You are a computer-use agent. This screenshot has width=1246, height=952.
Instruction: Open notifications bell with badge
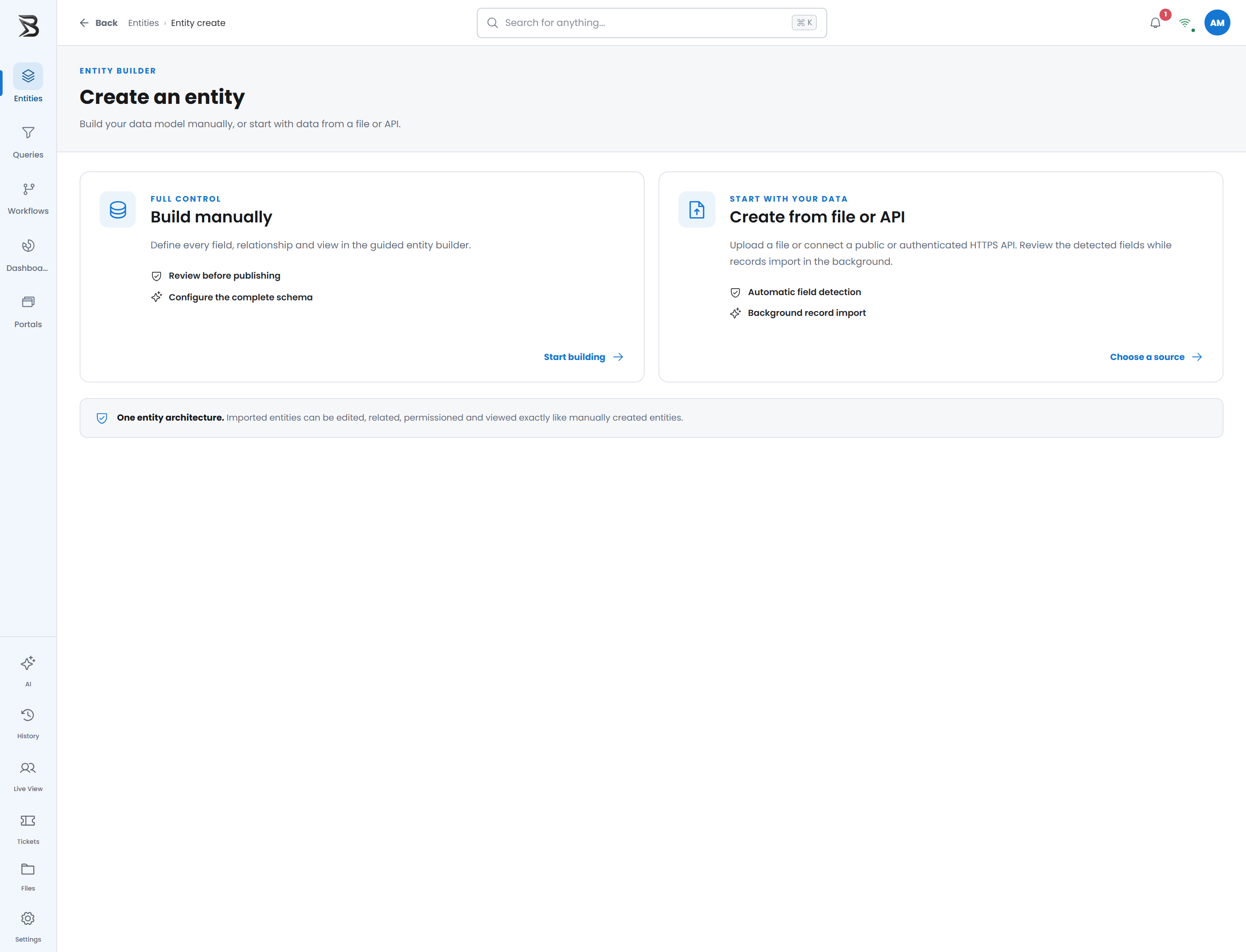coord(1156,23)
